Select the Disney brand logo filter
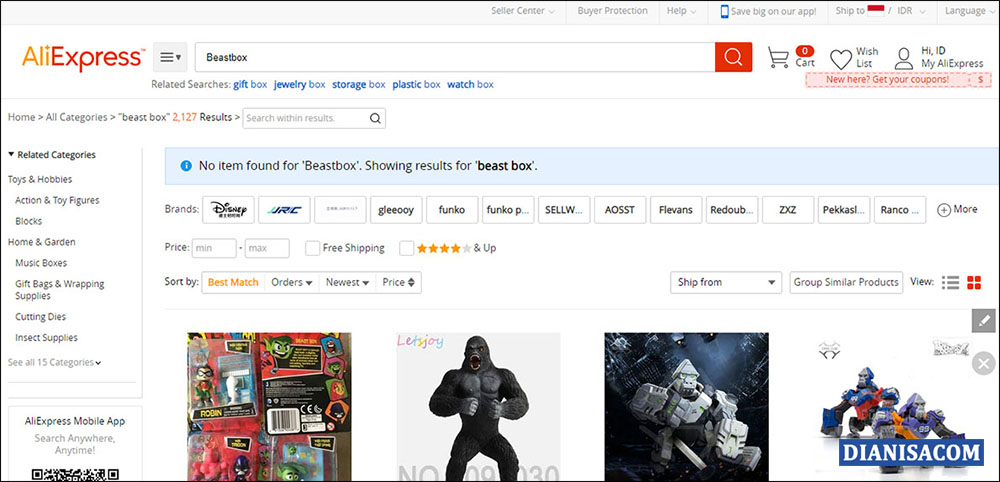Screen dimensions: 1000x482 pyautogui.click(x=228, y=210)
